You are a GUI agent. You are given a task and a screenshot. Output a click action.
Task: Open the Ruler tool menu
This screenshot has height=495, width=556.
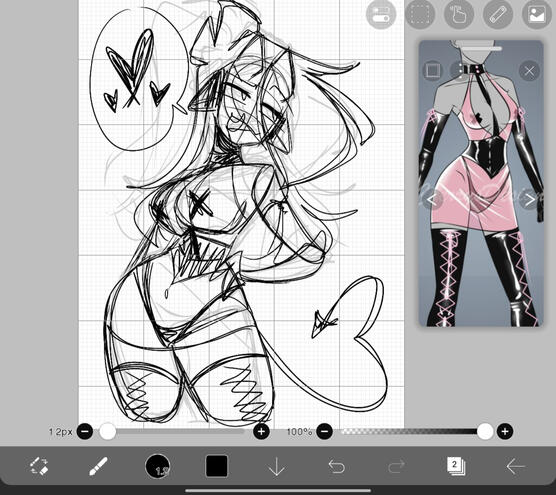(x=498, y=14)
